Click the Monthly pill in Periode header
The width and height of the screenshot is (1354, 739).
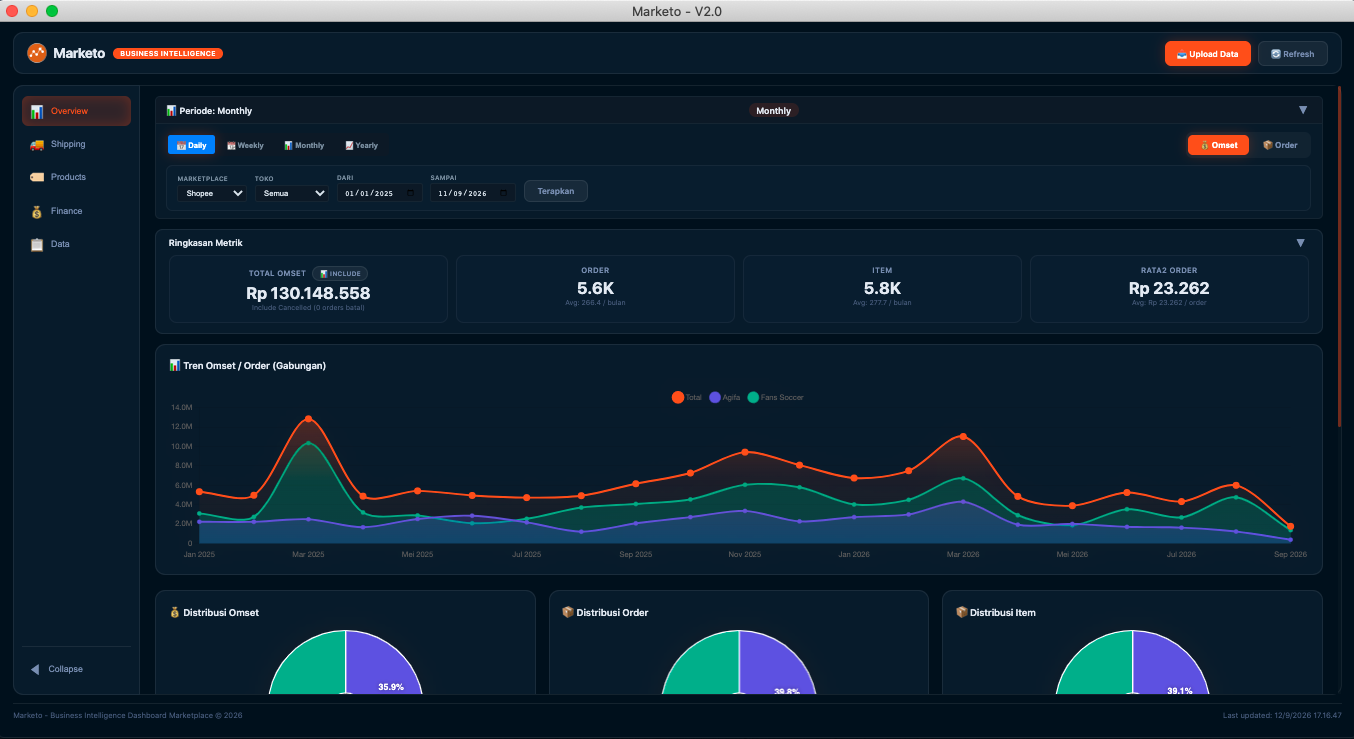pyautogui.click(x=774, y=111)
